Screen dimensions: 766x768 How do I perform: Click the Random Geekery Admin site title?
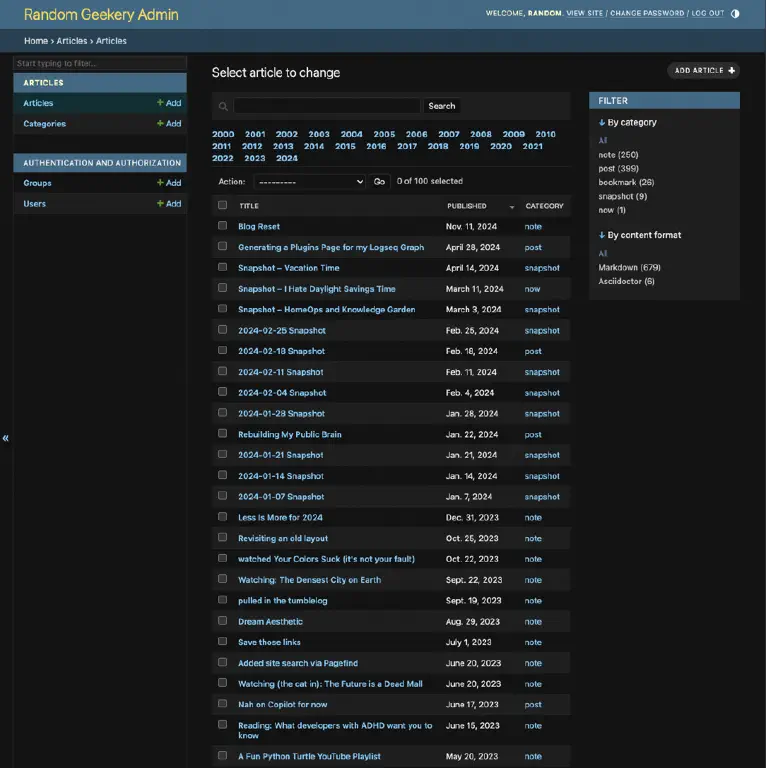click(101, 14)
